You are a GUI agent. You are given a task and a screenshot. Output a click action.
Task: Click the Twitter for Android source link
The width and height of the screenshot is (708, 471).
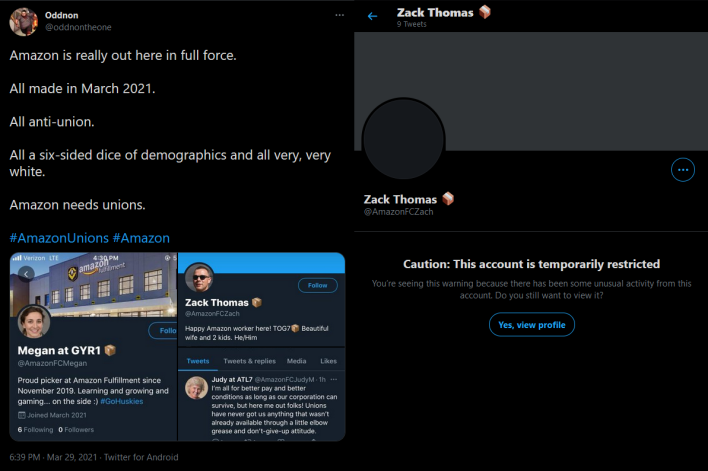click(141, 457)
